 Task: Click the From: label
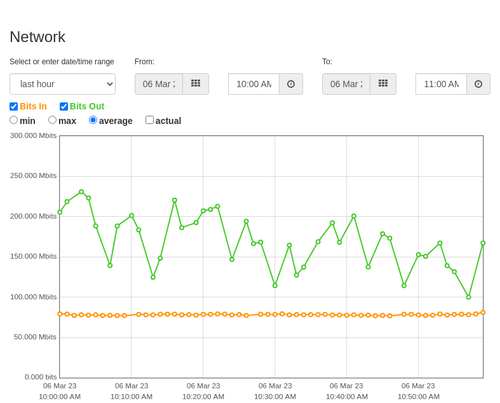144,62
